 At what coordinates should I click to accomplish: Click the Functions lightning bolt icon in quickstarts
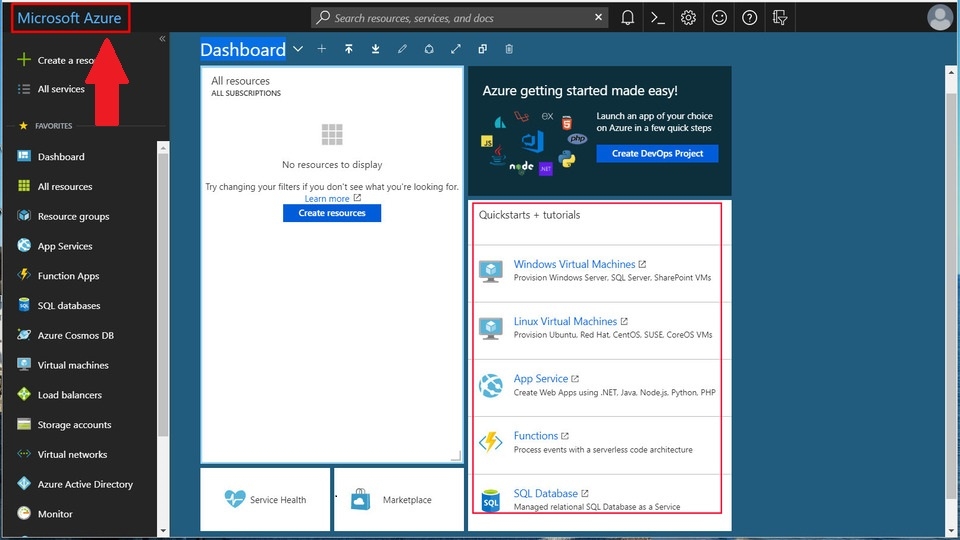pyautogui.click(x=490, y=441)
